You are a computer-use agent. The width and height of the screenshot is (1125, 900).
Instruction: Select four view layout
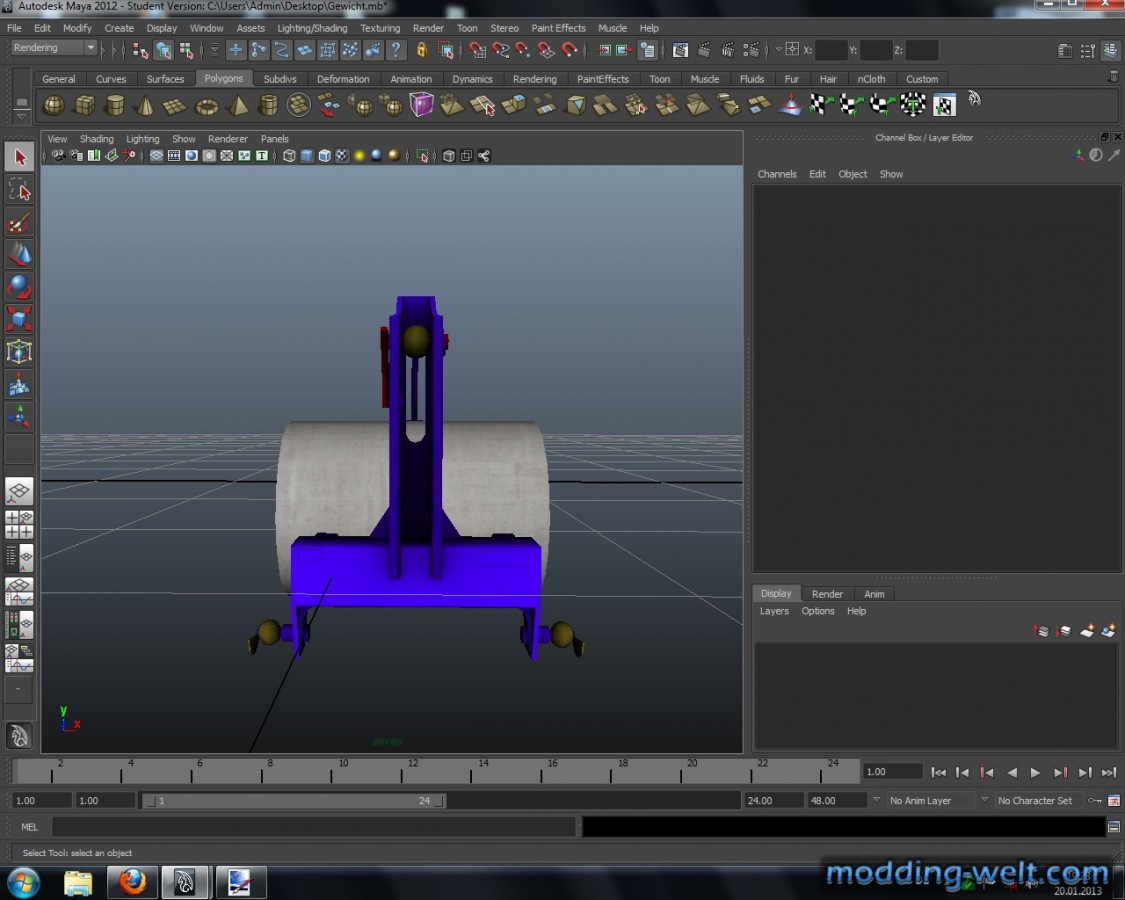(x=19, y=525)
